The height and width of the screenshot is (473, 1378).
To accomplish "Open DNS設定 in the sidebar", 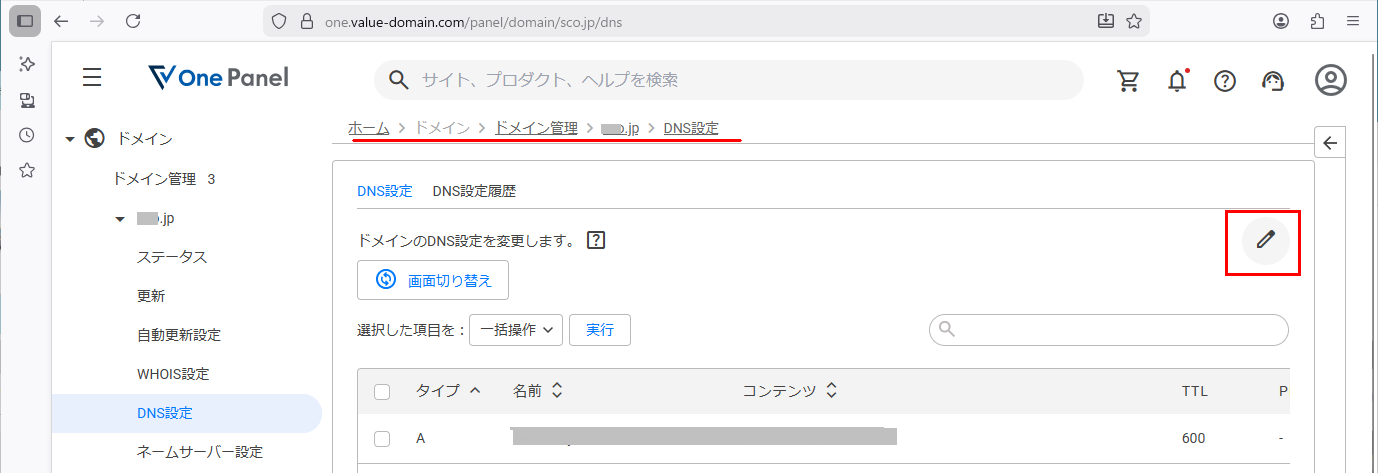I will pyautogui.click(x=187, y=413).
